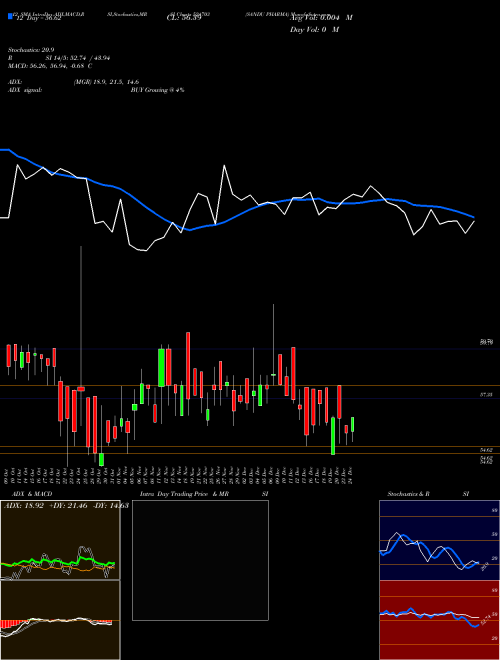Click the ADX (MGR) 18.9, 21.5, 14.6 values
This screenshot has width=500, height=660.
point(106,82)
